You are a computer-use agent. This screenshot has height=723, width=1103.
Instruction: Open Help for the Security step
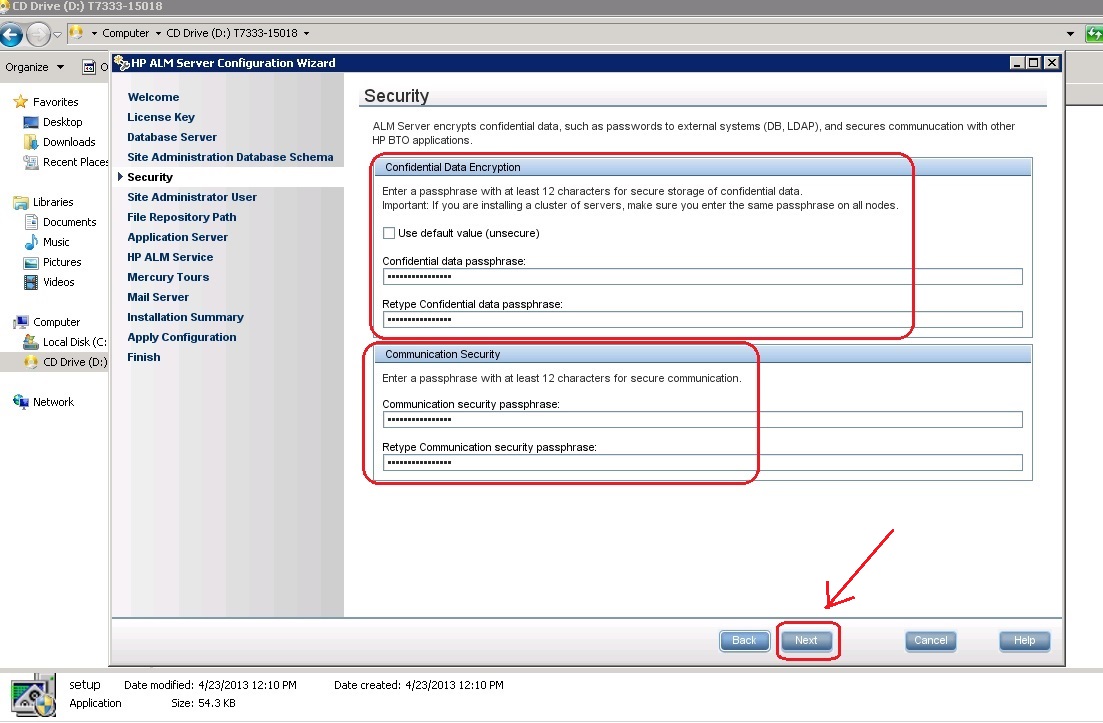tap(1024, 640)
